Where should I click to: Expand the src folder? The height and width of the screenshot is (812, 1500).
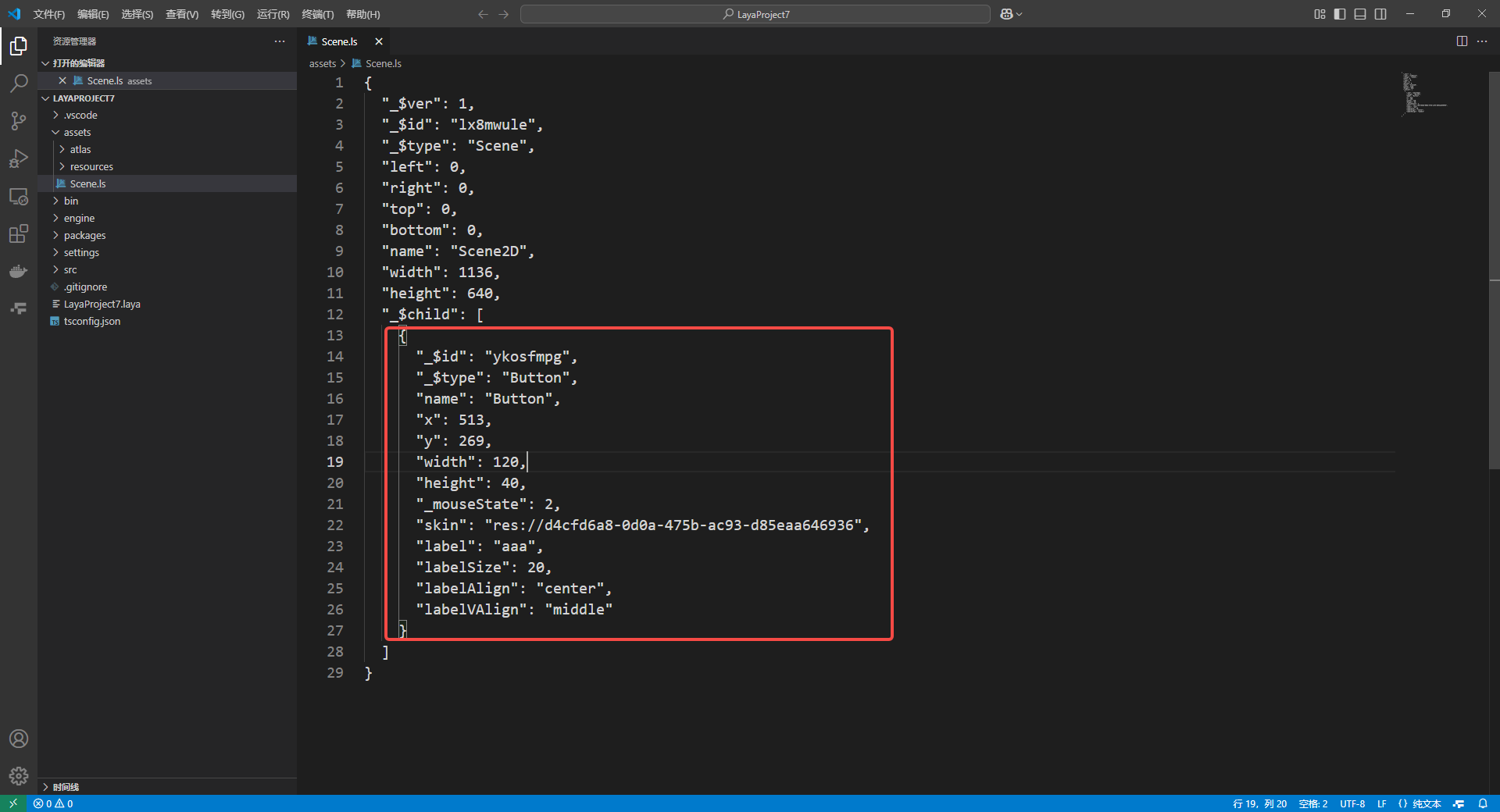[70, 269]
